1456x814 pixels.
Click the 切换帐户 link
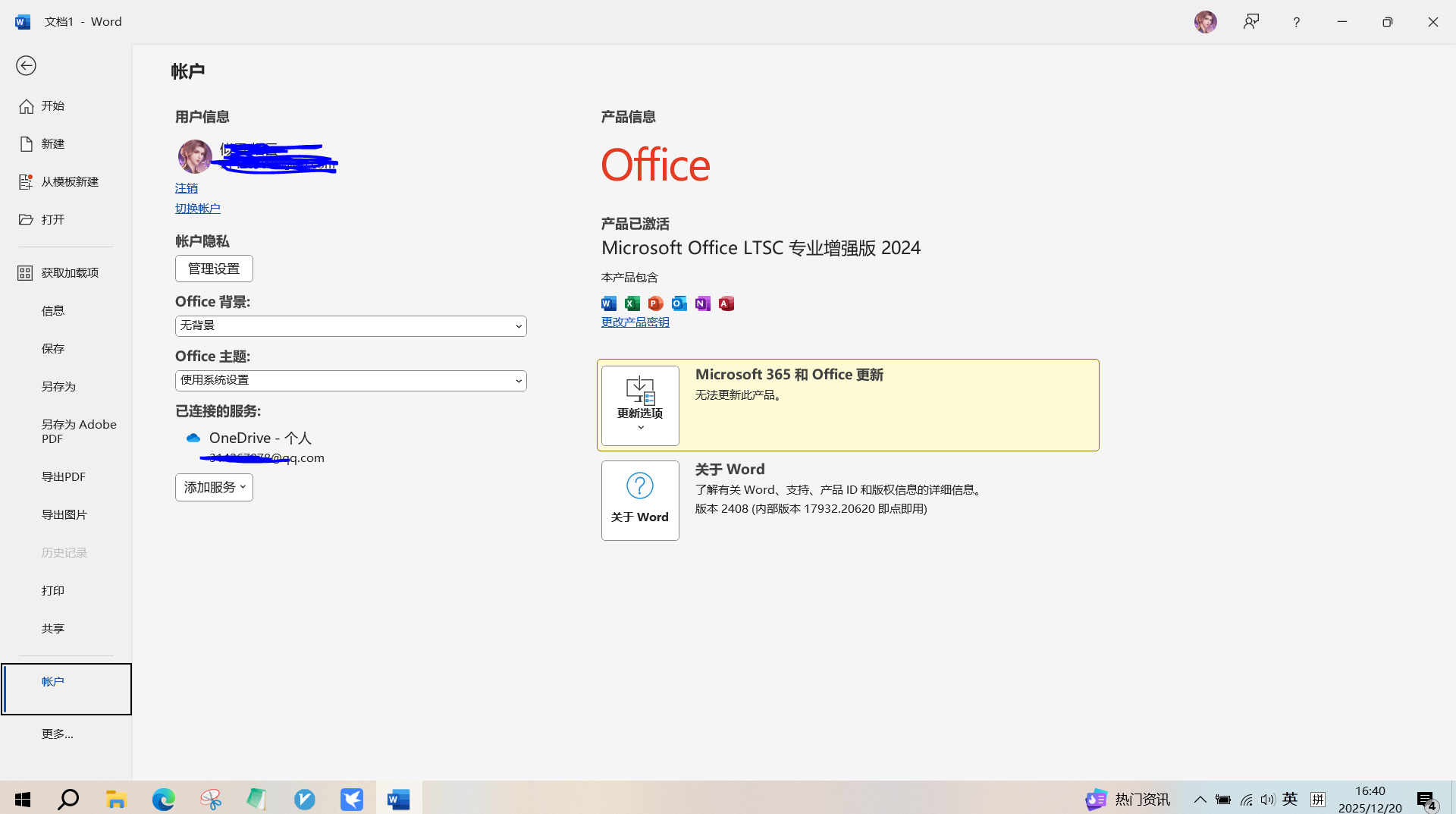pos(197,209)
